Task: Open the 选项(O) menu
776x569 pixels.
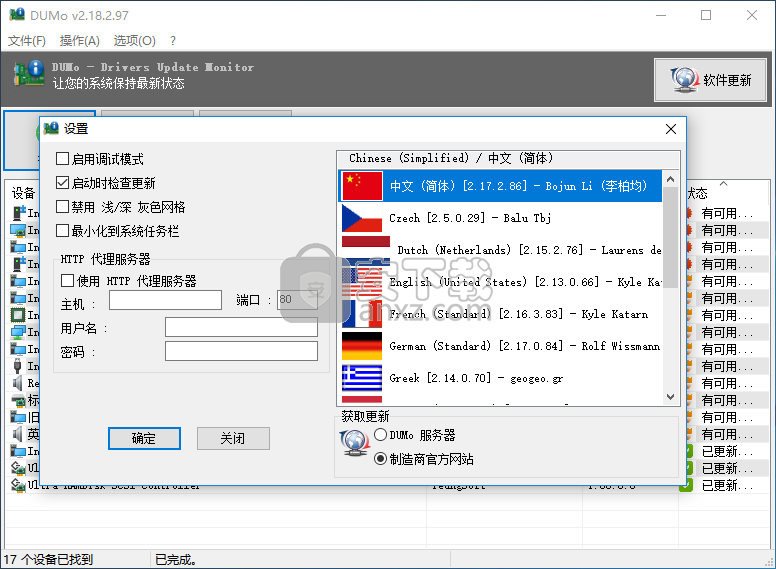Action: 134,41
